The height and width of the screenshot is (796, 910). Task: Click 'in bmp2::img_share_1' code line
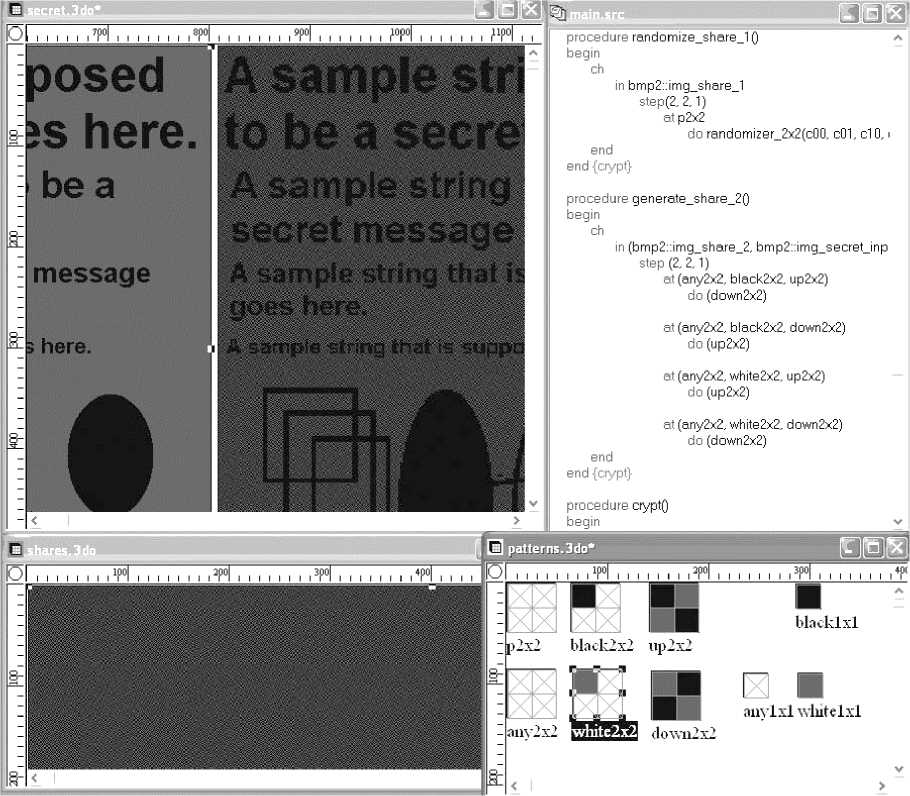[x=680, y=85]
